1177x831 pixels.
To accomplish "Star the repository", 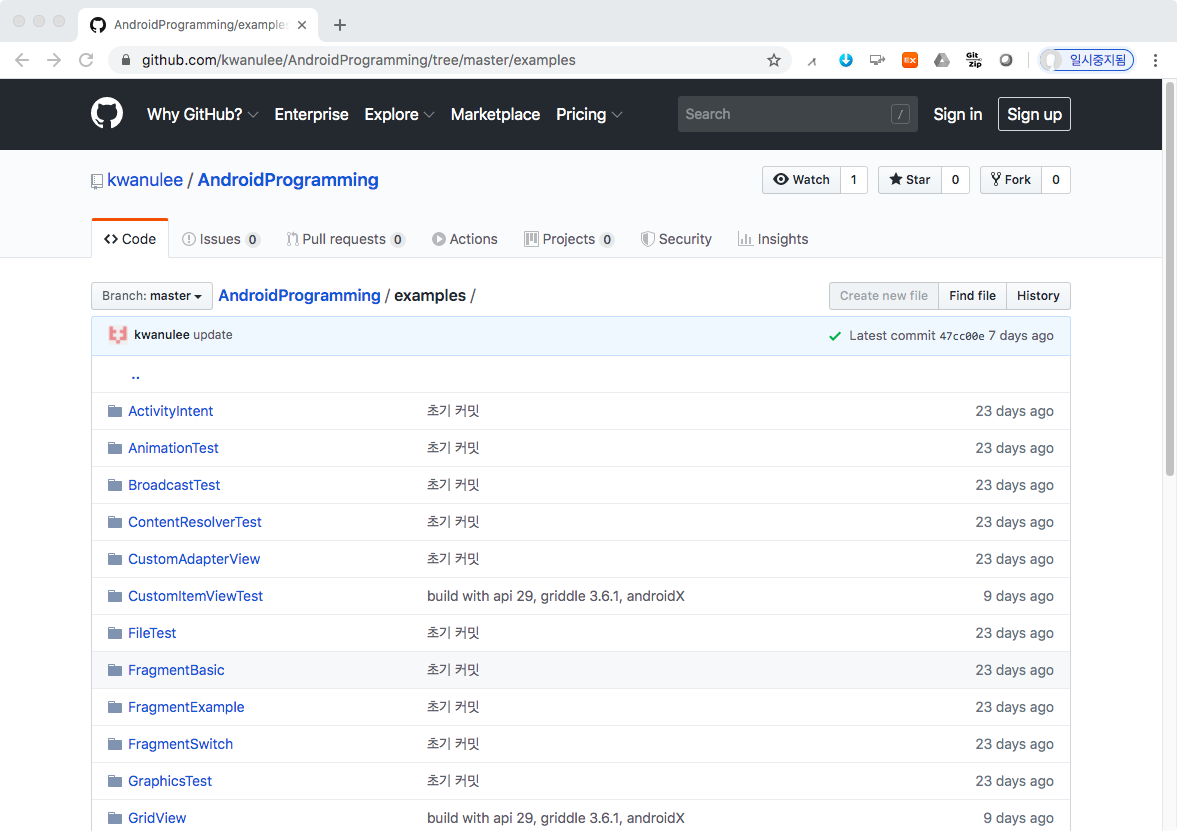I will point(910,179).
